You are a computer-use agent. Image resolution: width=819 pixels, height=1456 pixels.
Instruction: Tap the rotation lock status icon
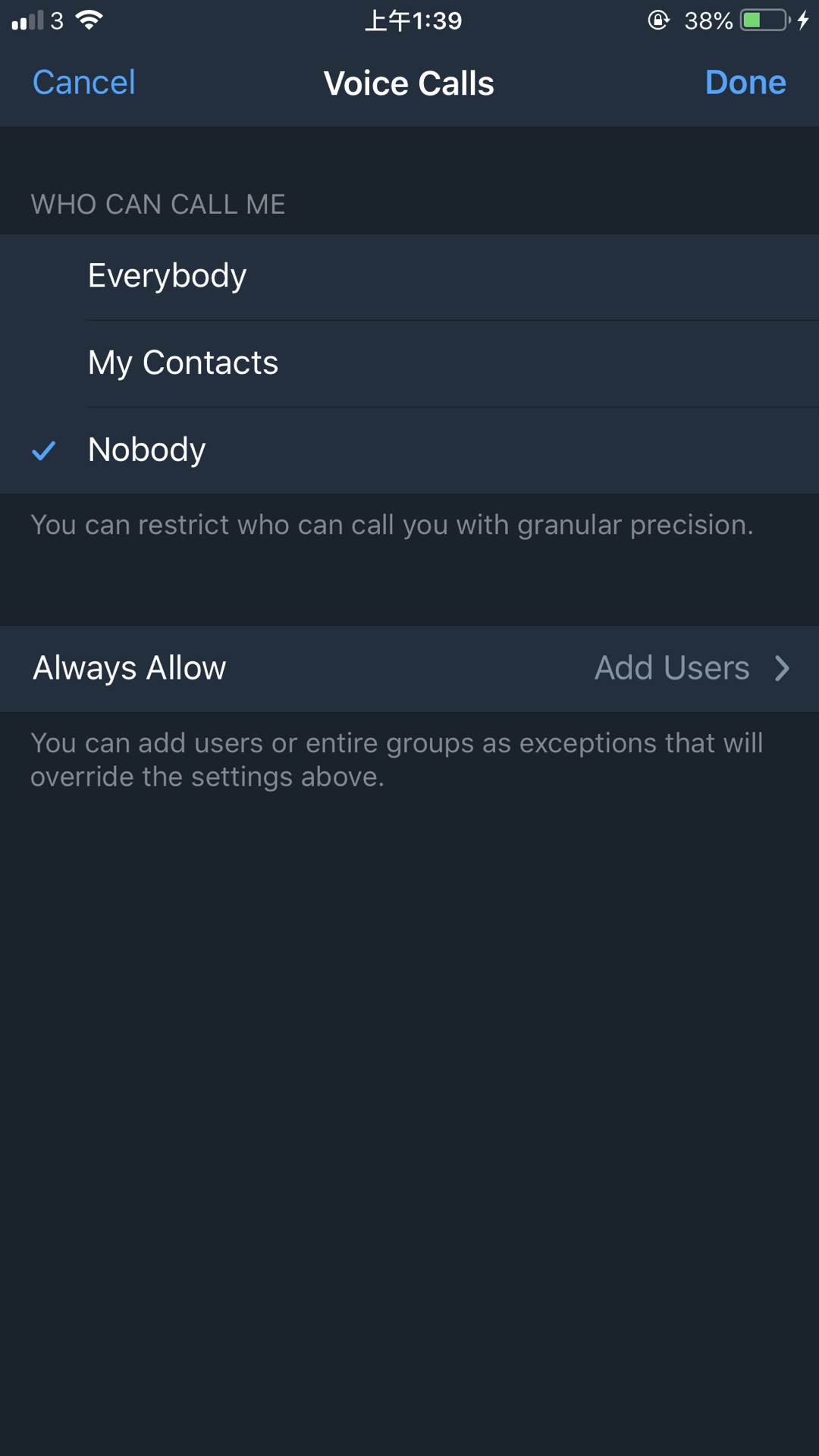pyautogui.click(x=658, y=20)
